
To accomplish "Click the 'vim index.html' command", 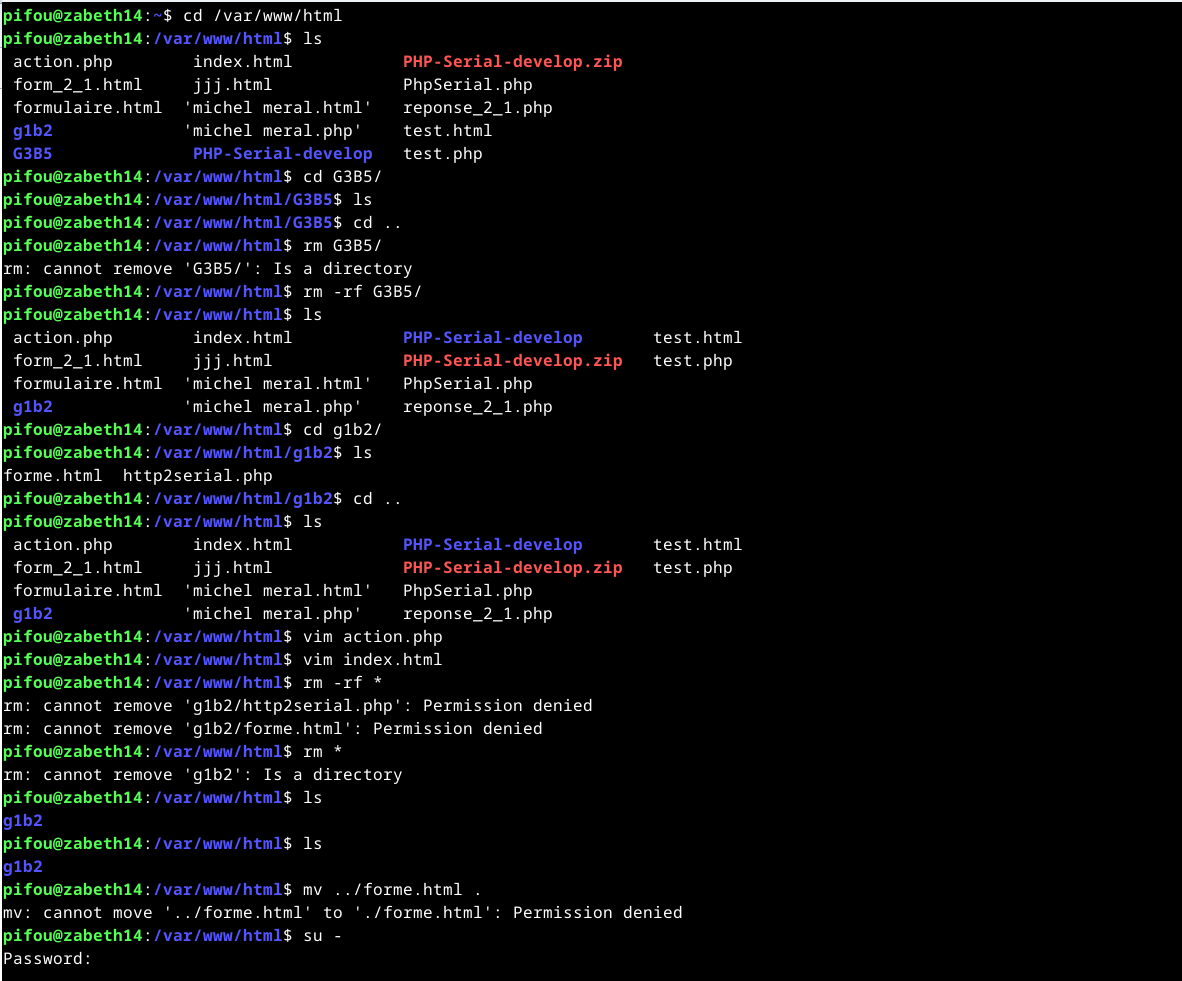I will click(372, 660).
